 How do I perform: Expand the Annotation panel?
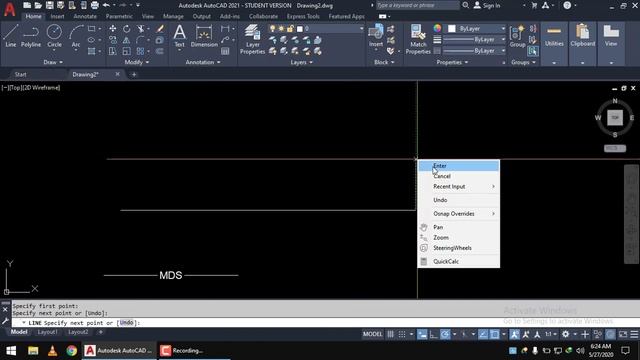203,62
